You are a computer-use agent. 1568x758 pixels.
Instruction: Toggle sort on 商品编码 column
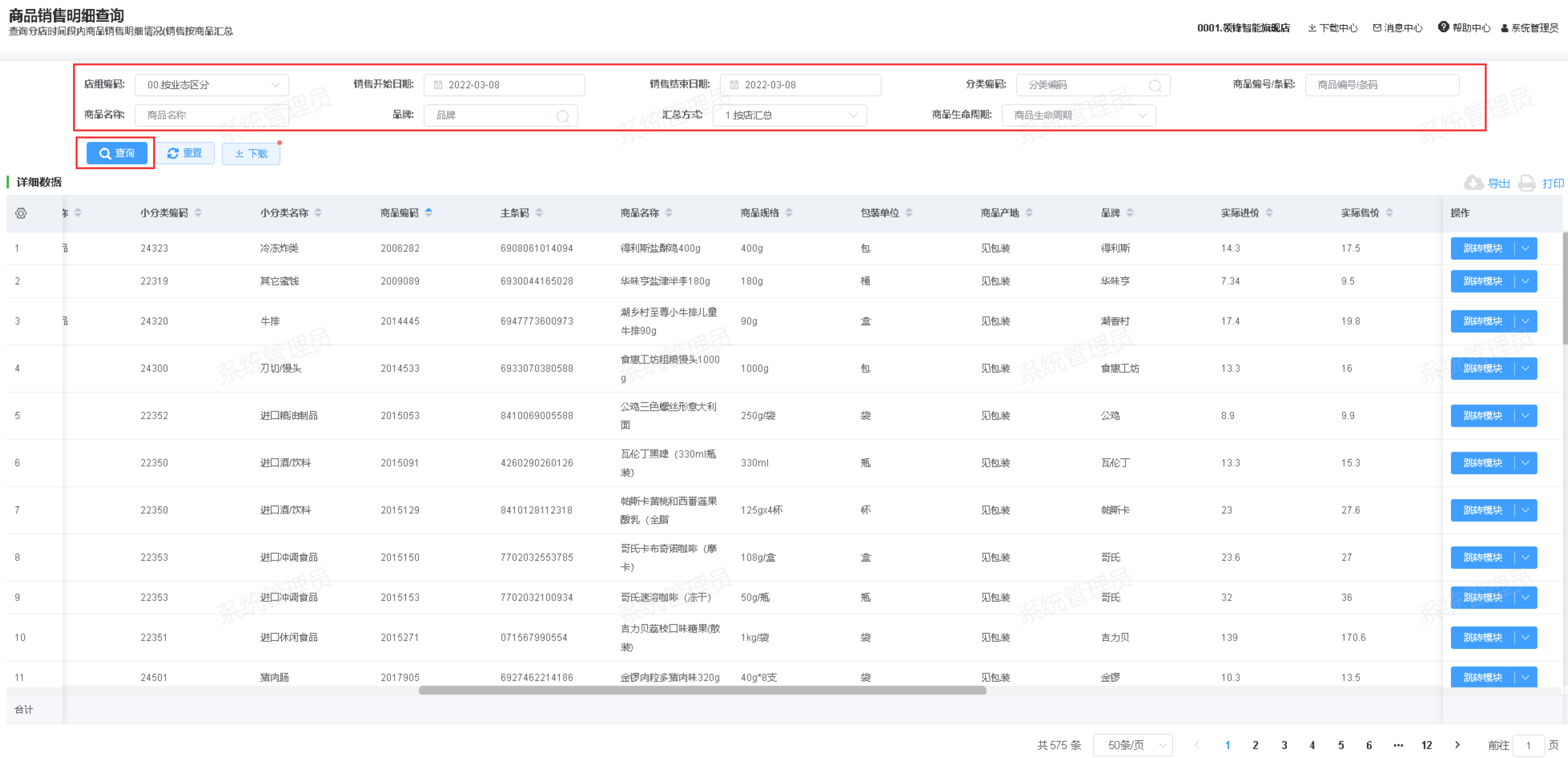[429, 213]
